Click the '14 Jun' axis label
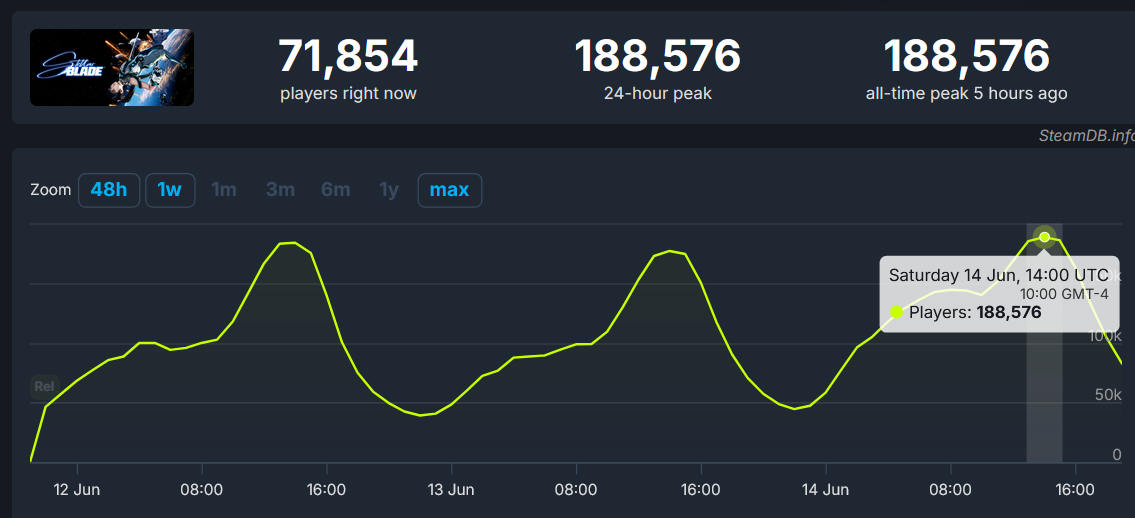 tap(826, 490)
